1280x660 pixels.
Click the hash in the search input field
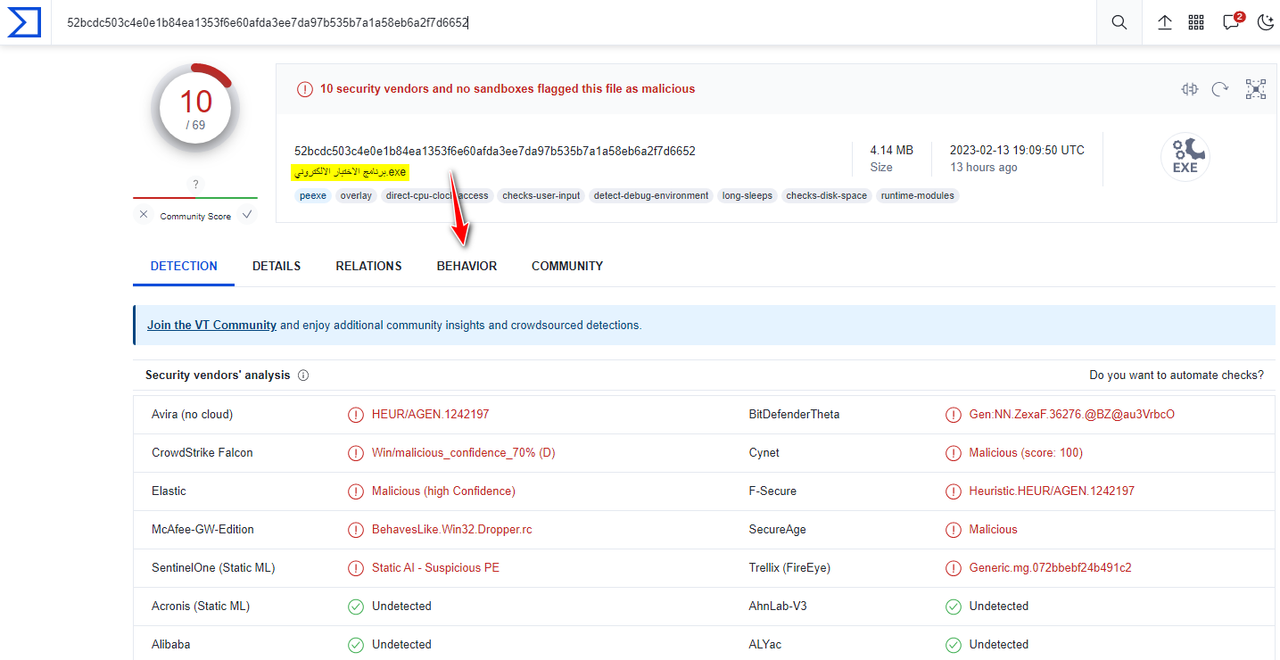(268, 22)
